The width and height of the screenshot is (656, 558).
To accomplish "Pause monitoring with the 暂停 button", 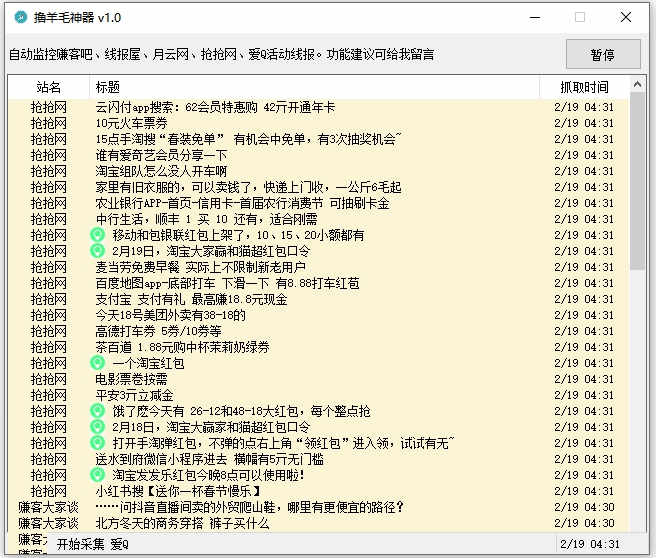I will [x=603, y=54].
